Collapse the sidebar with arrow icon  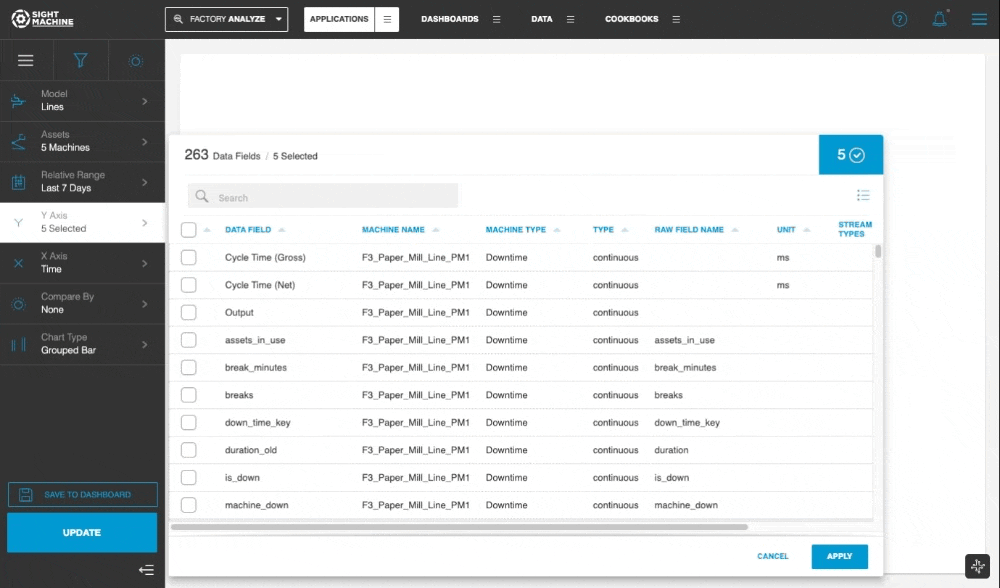147,570
